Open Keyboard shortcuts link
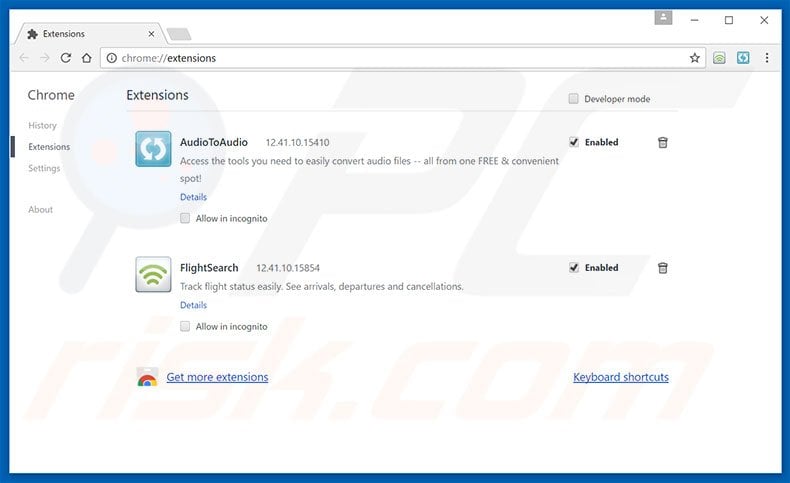This screenshot has width=790, height=483. 621,377
